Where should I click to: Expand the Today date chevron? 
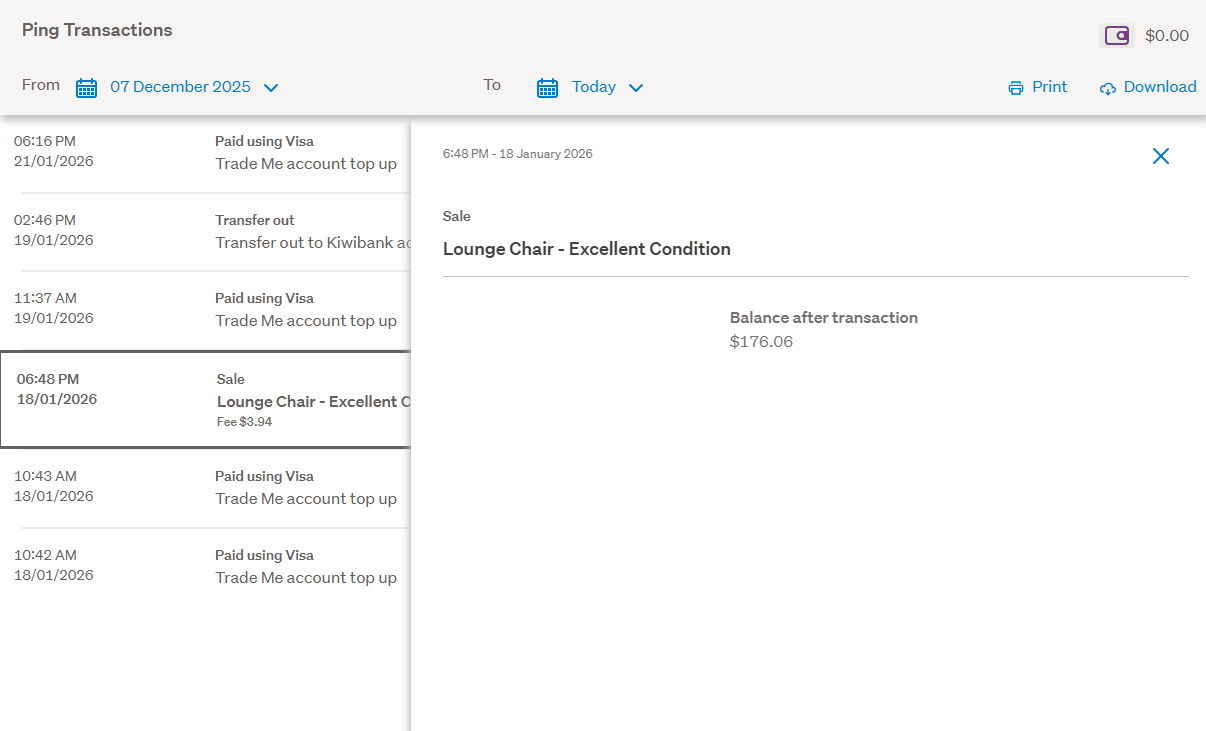[x=636, y=88]
